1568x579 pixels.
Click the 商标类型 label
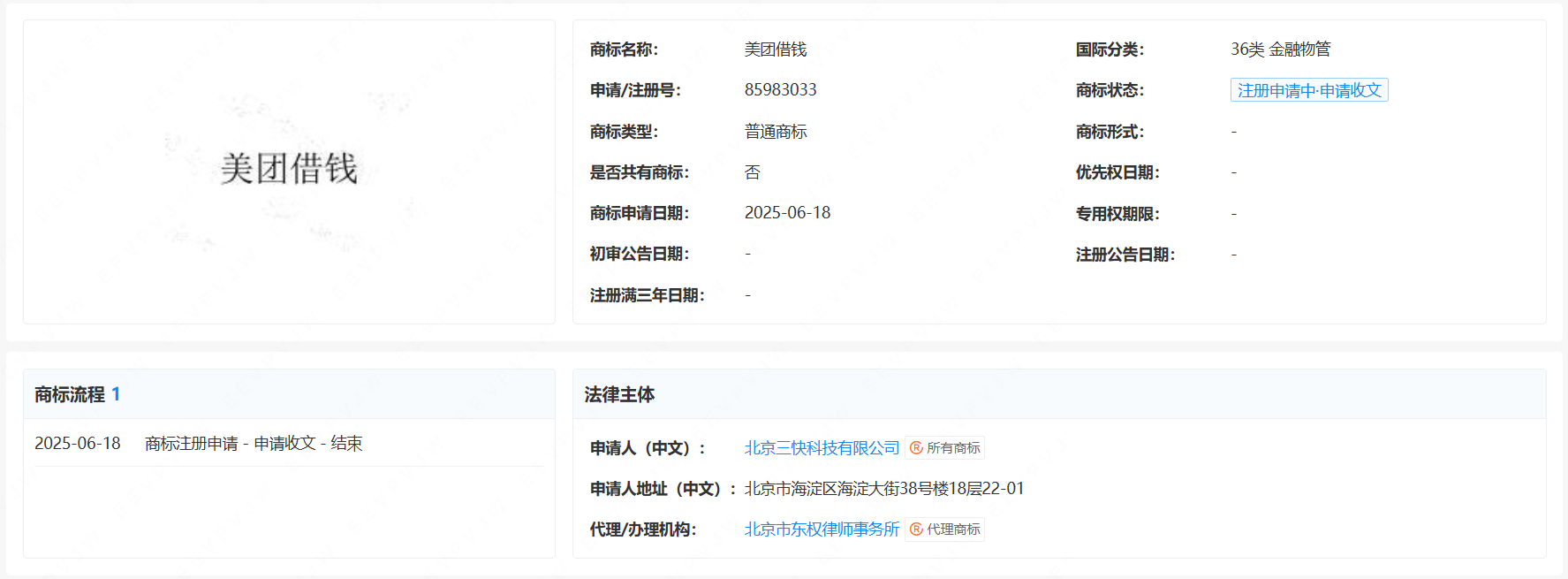point(624,132)
